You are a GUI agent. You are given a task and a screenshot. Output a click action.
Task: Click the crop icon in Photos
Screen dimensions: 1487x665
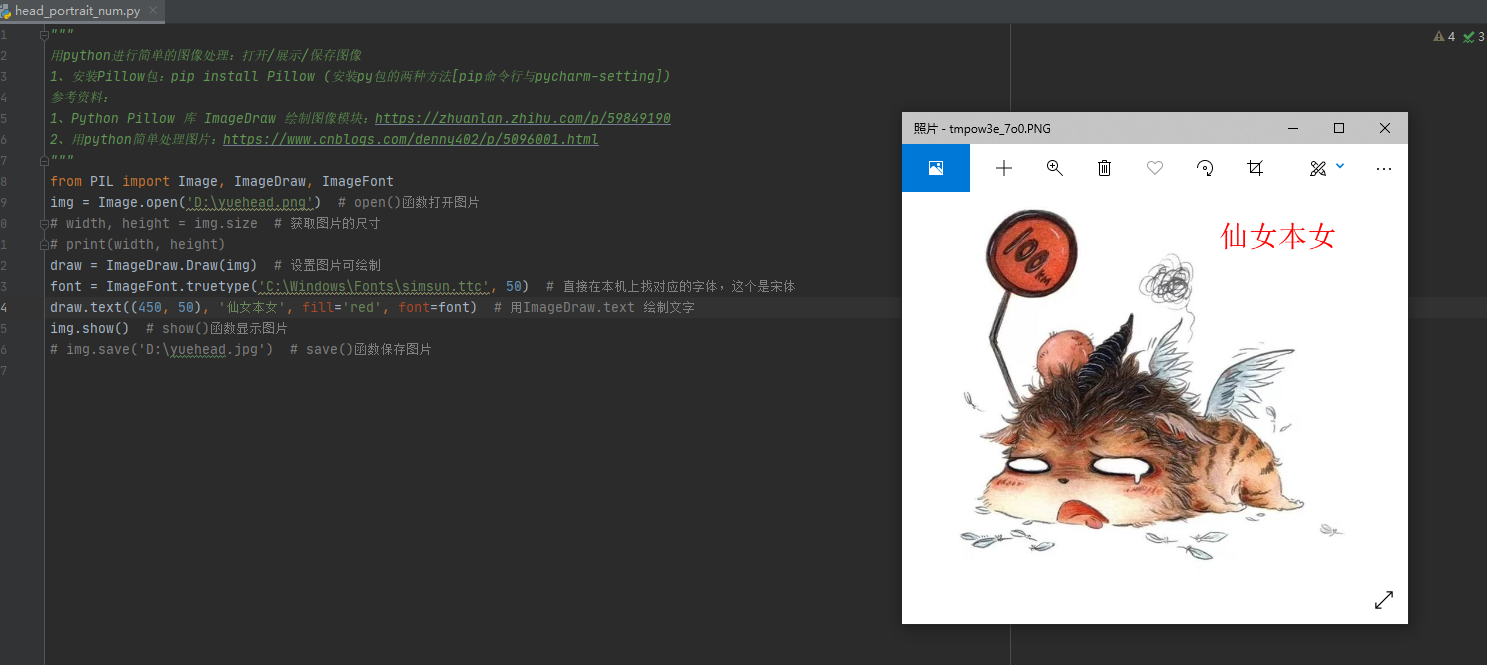tap(1255, 168)
